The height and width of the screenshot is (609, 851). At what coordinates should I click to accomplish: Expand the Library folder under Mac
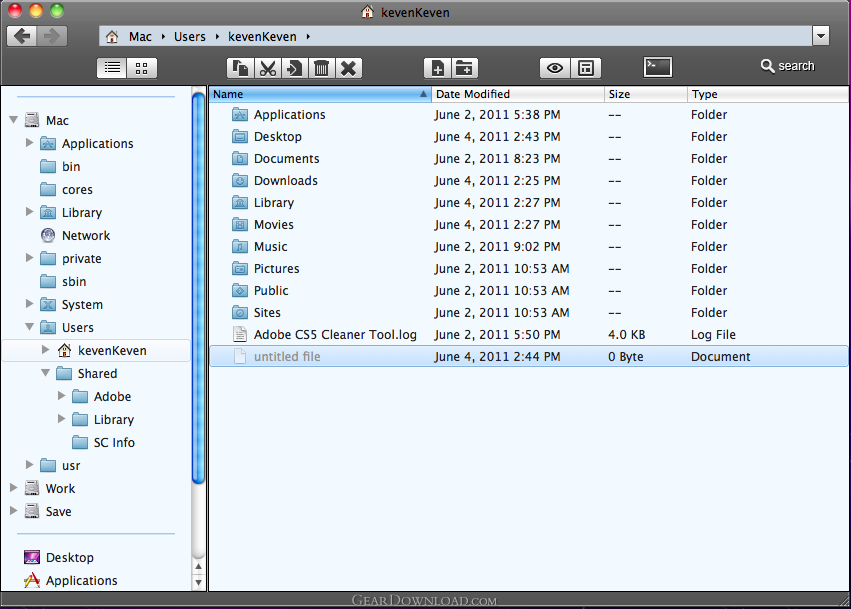[29, 212]
